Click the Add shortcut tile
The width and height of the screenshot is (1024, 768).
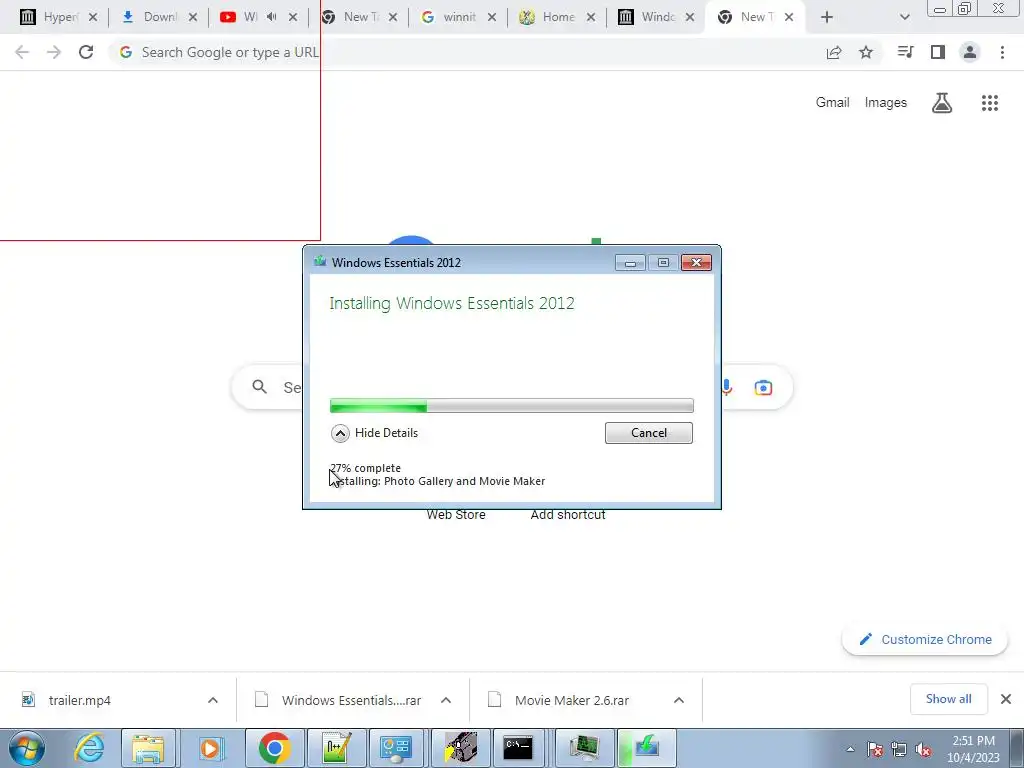click(x=568, y=515)
